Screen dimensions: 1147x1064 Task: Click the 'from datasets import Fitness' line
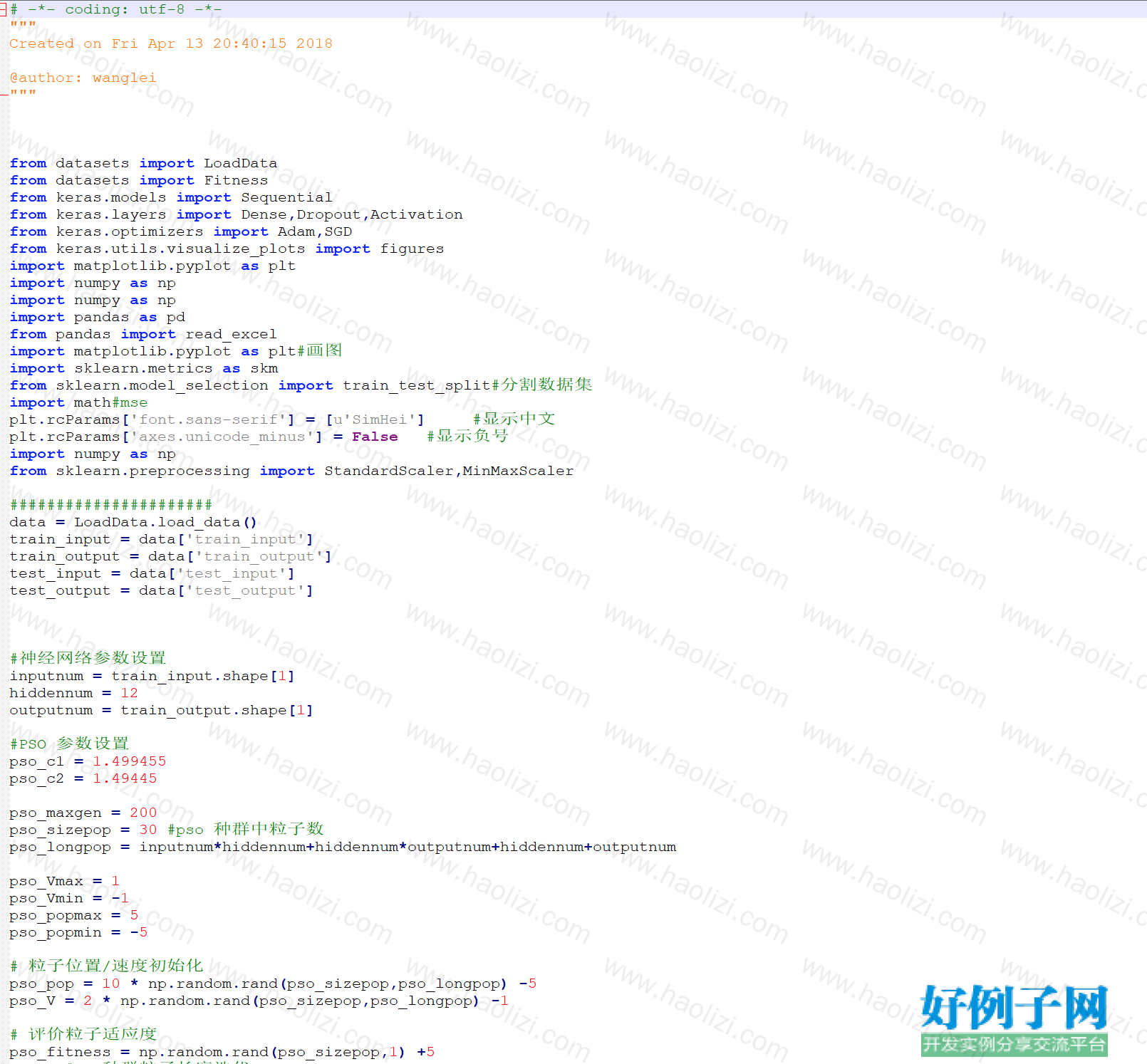coord(139,180)
